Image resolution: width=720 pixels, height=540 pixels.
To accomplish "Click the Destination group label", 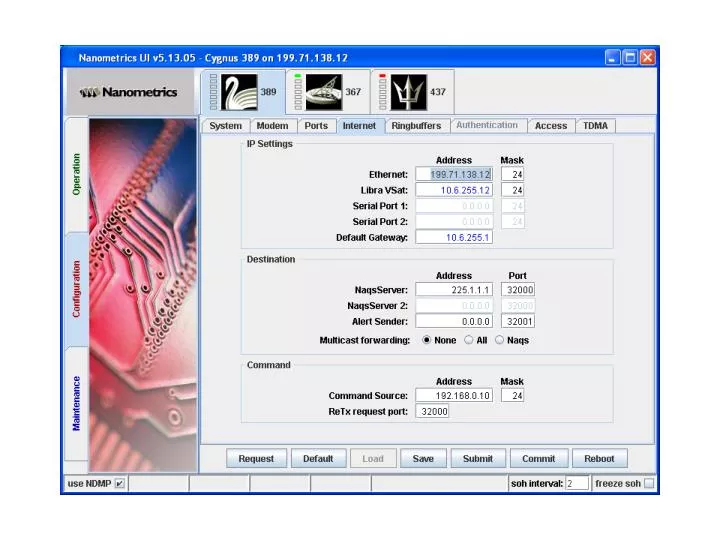I will (271, 259).
